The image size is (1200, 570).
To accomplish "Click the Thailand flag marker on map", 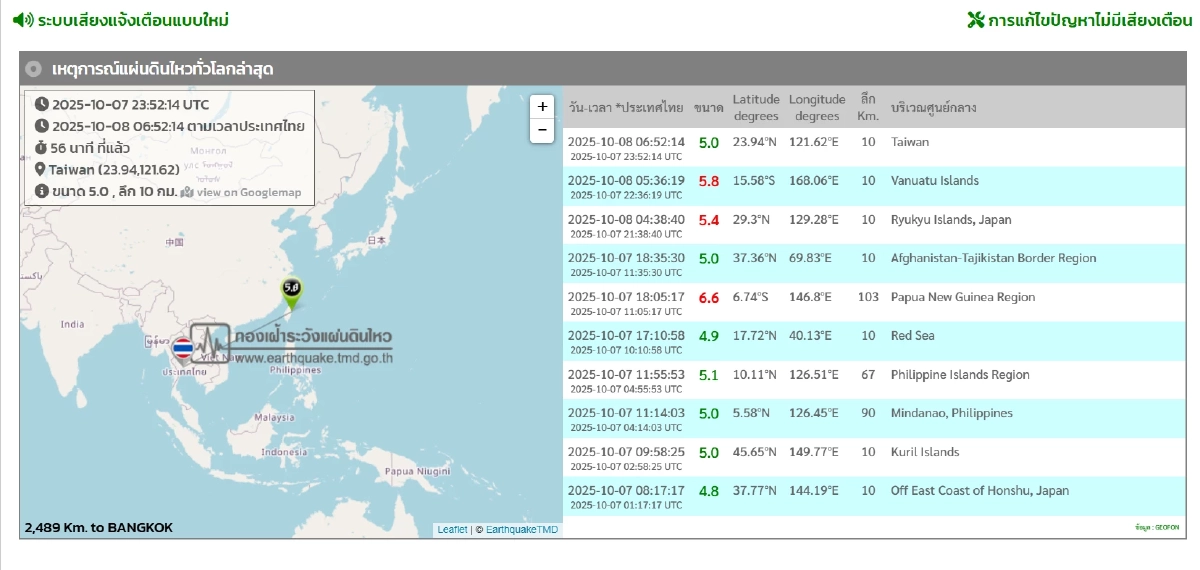I will click(183, 349).
